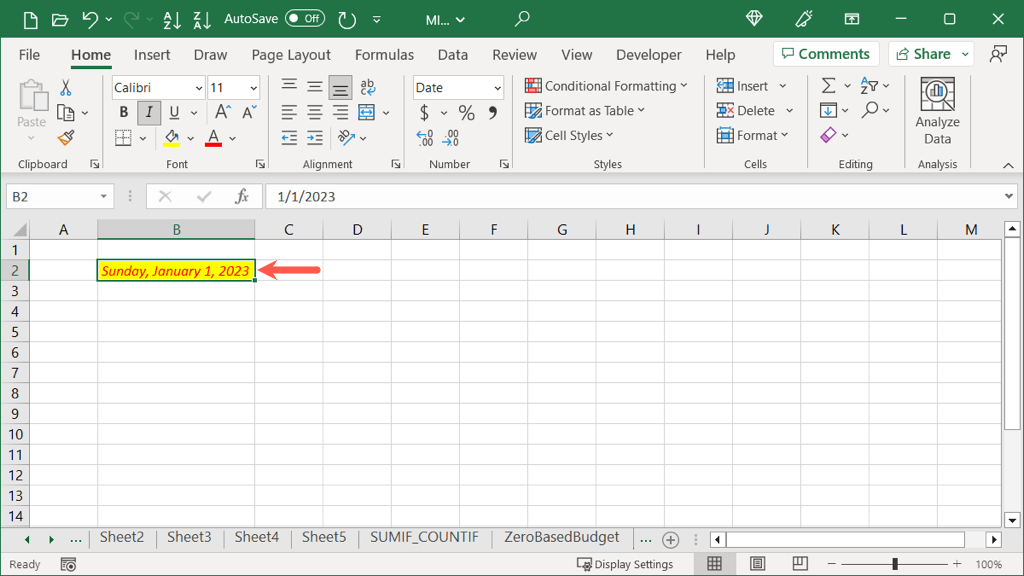Image resolution: width=1024 pixels, height=576 pixels.
Task: Click Delete cells button
Action: pyautogui.click(x=746, y=111)
